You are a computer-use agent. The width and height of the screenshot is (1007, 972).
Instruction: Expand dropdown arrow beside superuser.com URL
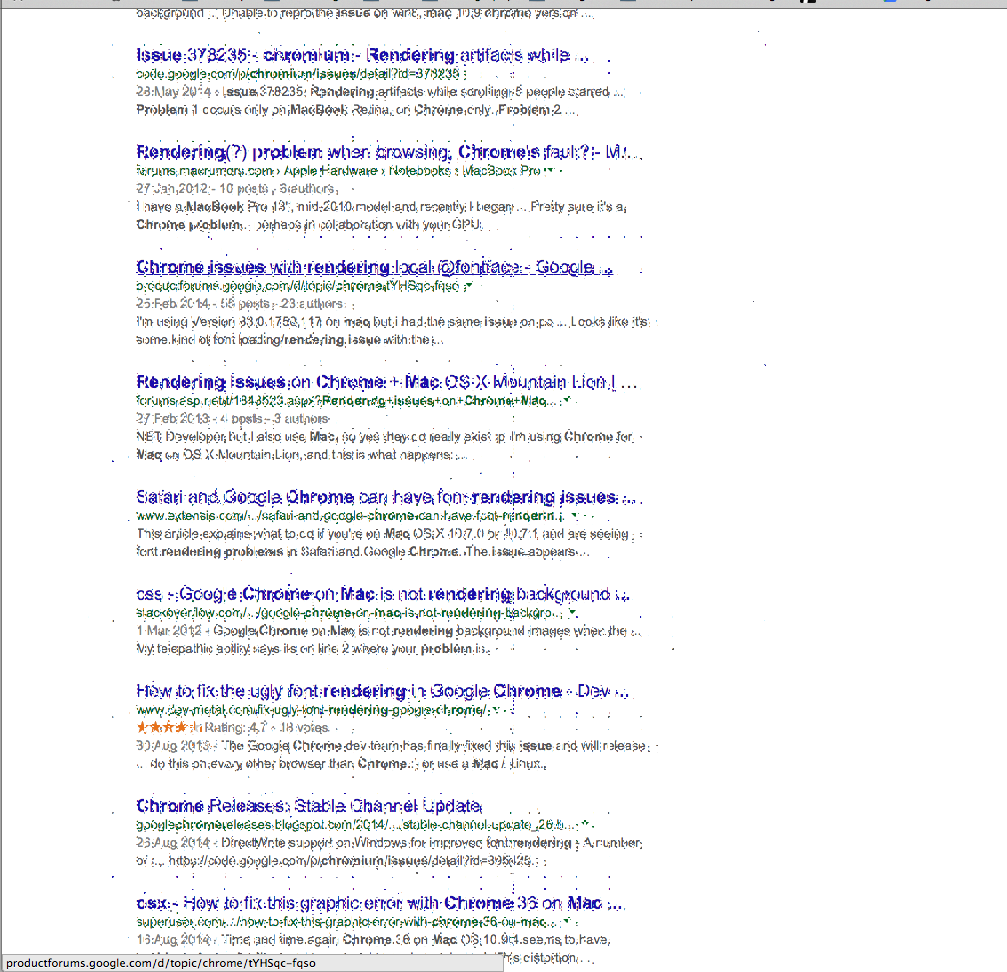tap(566, 921)
